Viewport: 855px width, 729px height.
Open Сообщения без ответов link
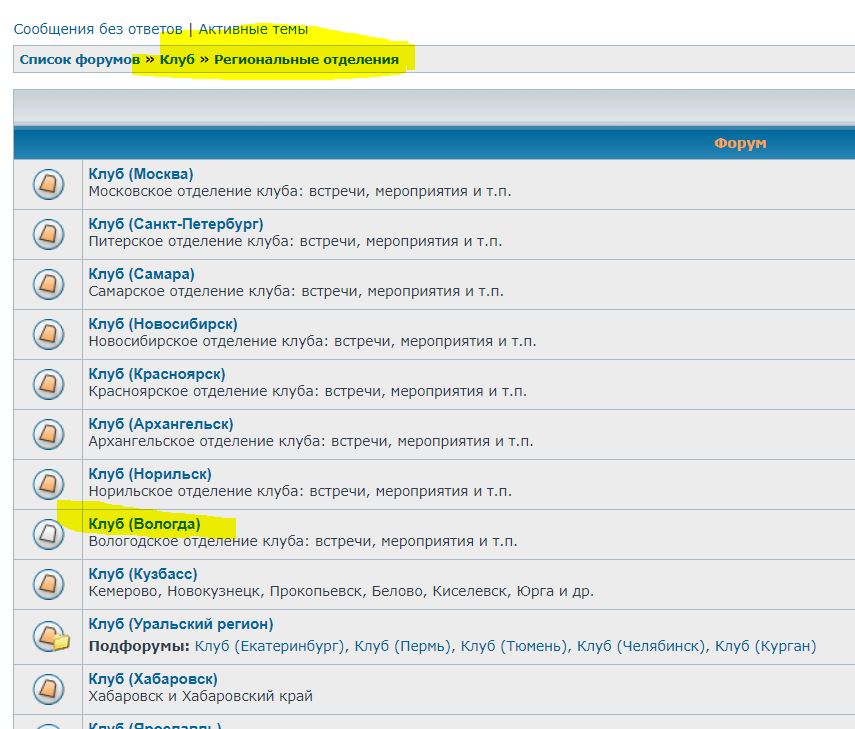pos(98,29)
